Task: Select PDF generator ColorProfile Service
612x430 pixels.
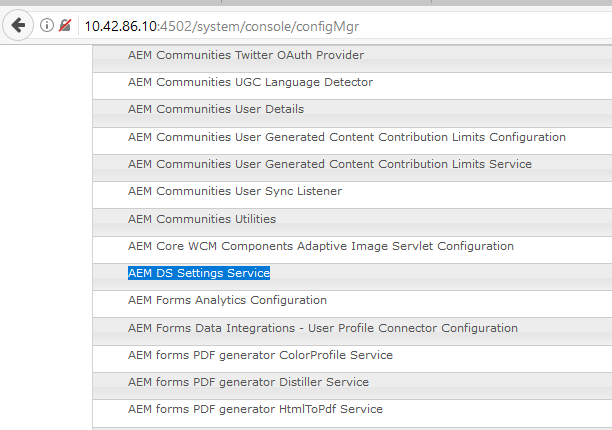Action: (x=260, y=355)
